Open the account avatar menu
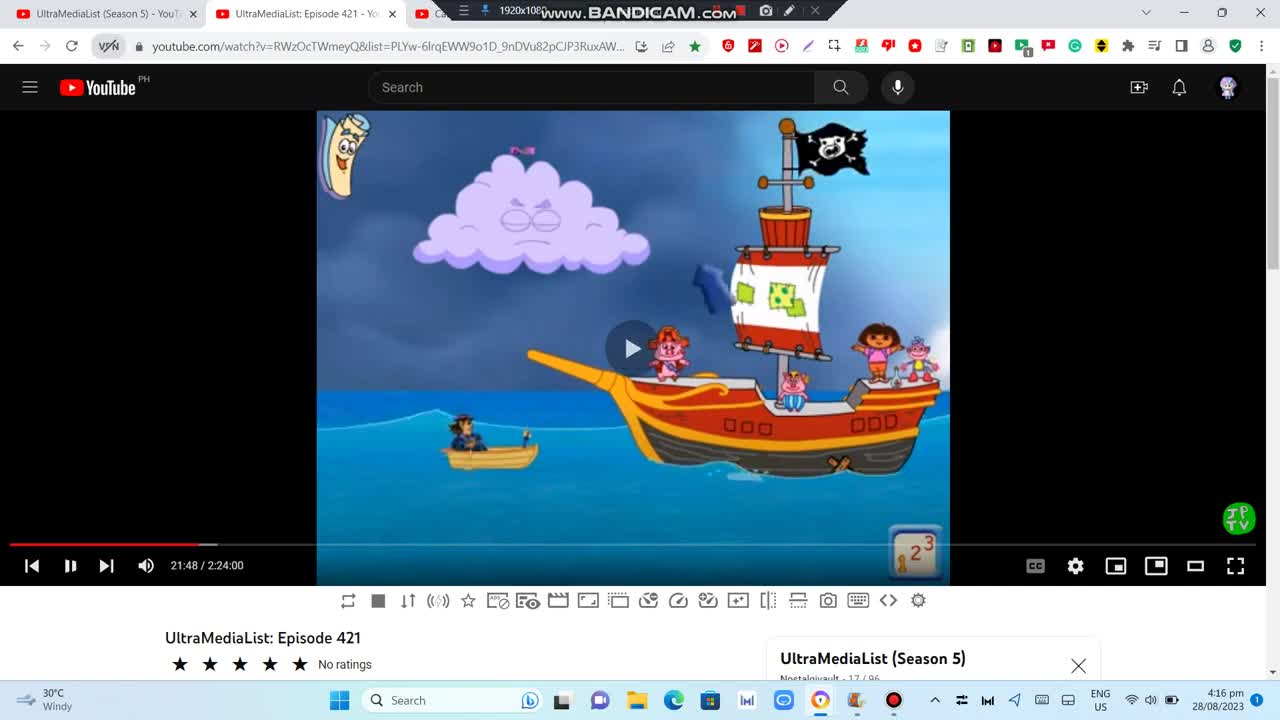 point(1228,87)
